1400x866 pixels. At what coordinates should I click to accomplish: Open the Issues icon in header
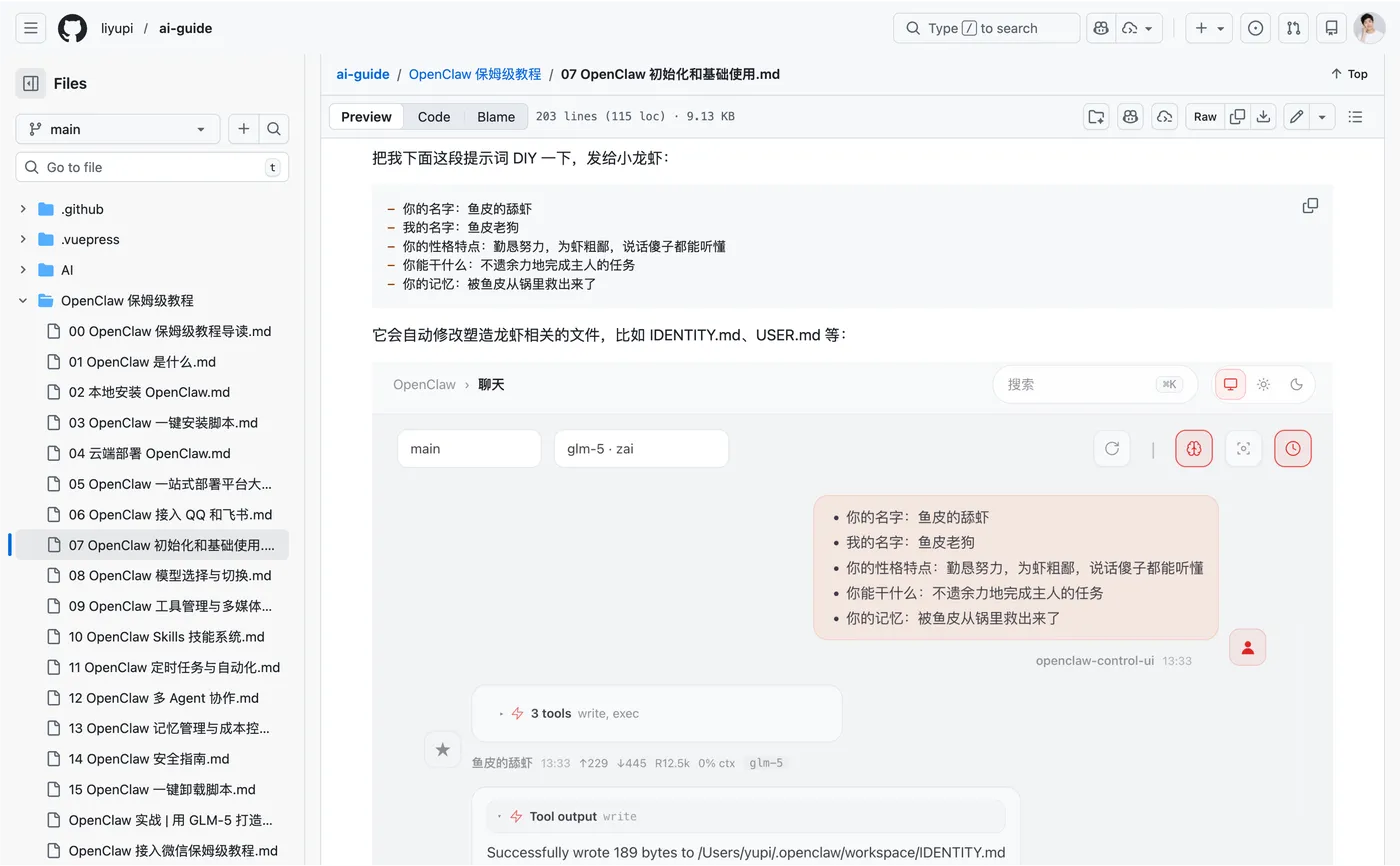[1256, 28]
